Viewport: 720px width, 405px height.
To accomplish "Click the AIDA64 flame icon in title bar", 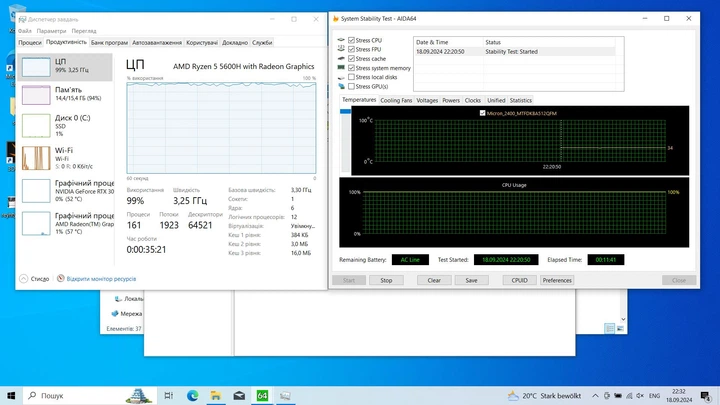I will pyautogui.click(x=336, y=18).
